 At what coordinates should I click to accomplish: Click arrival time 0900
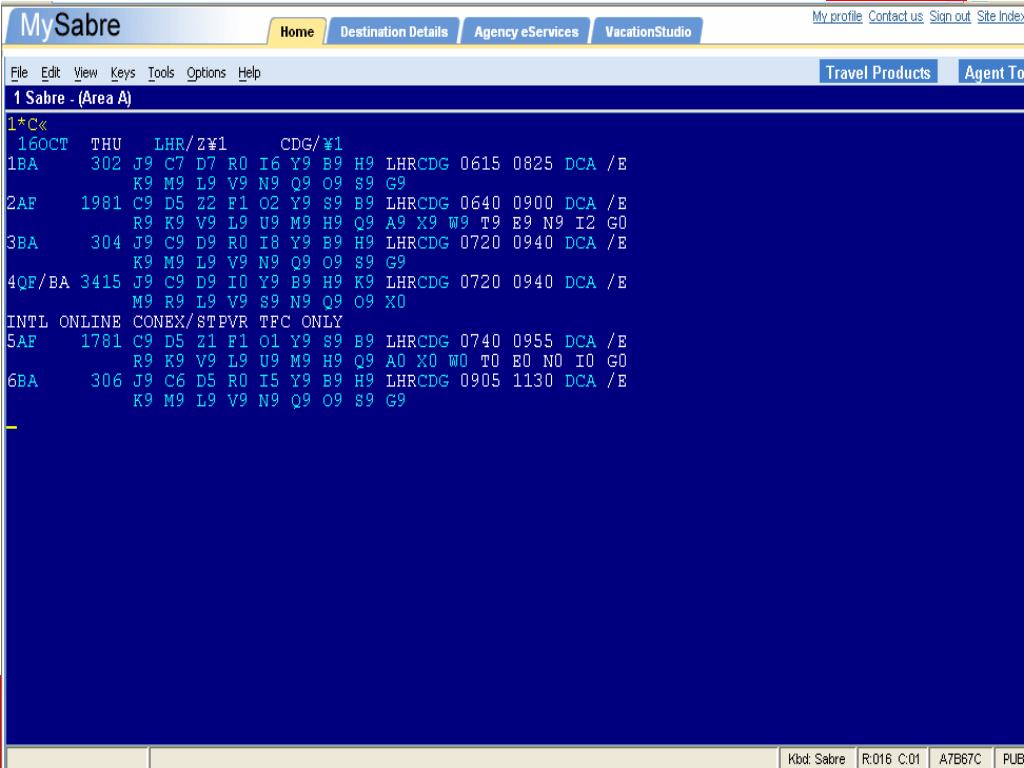click(x=533, y=203)
